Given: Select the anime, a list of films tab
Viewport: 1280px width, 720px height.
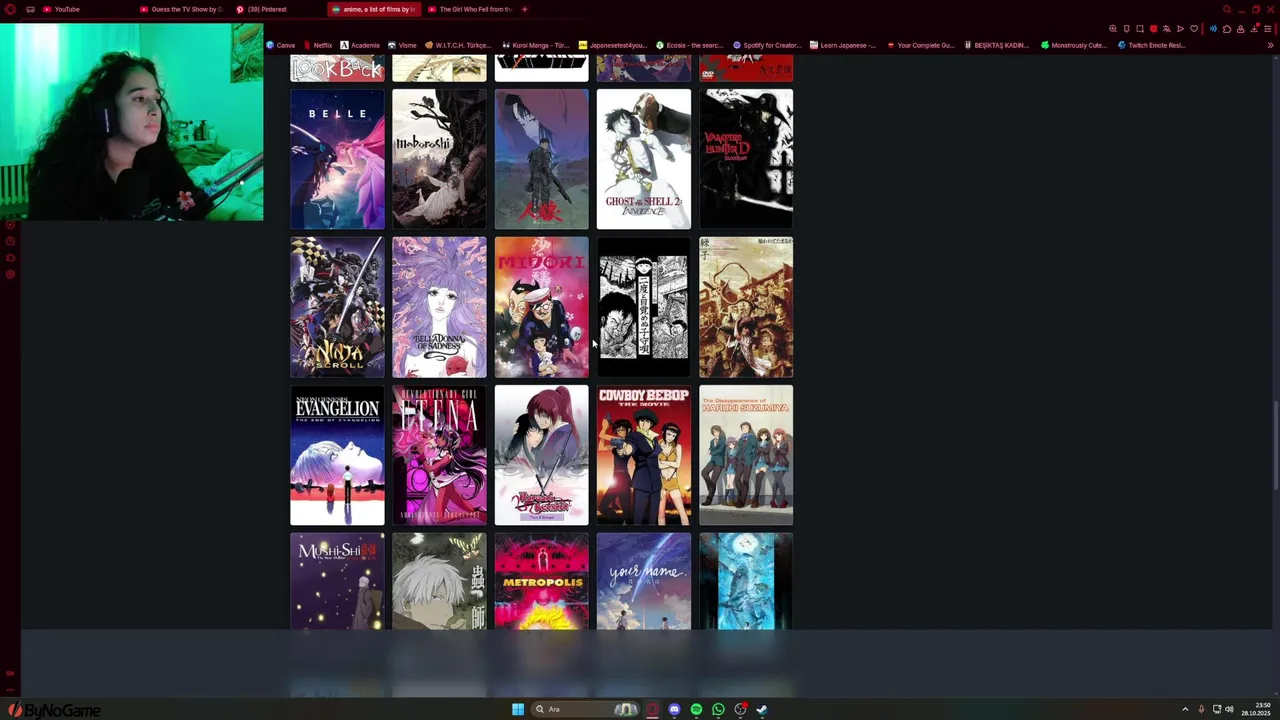Looking at the screenshot, I should 374,9.
